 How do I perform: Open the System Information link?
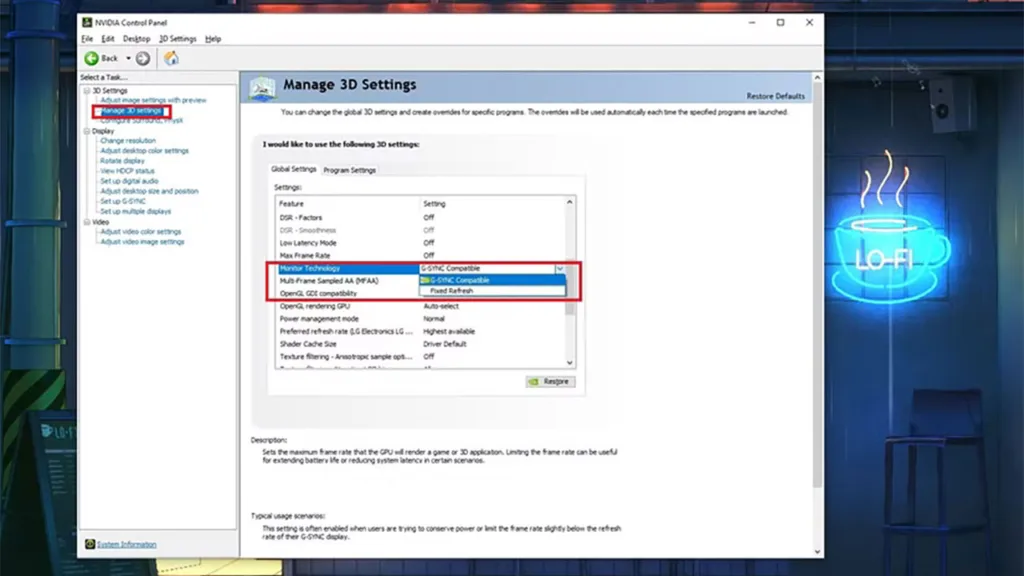pyautogui.click(x=127, y=544)
